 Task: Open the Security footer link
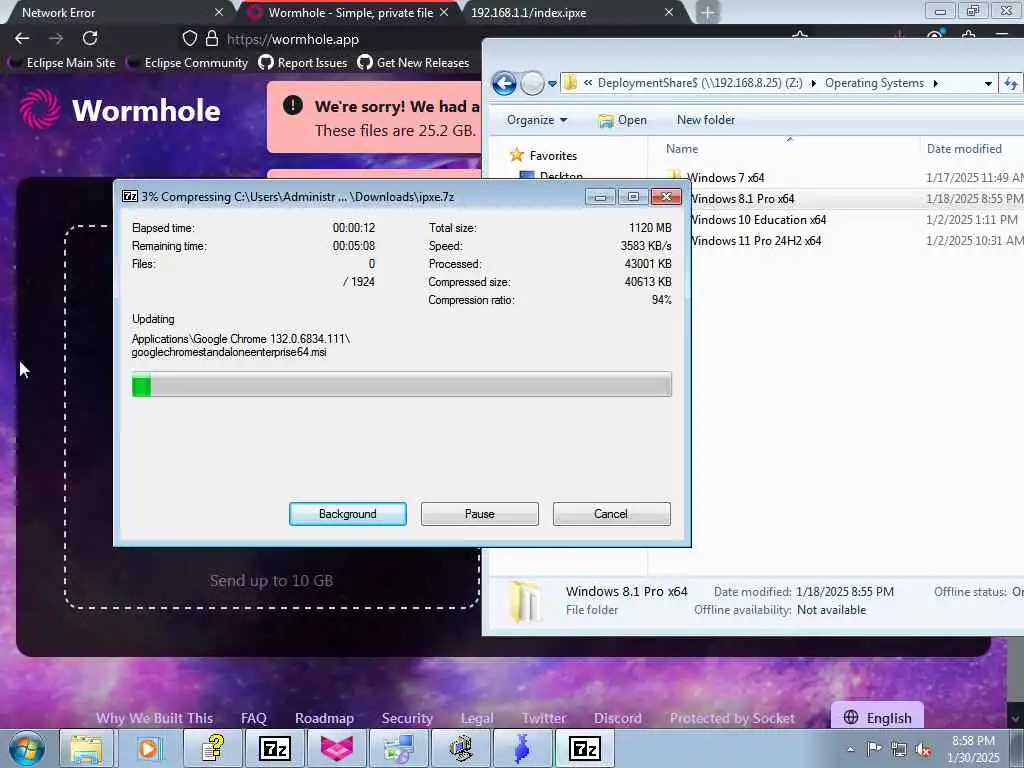(407, 718)
